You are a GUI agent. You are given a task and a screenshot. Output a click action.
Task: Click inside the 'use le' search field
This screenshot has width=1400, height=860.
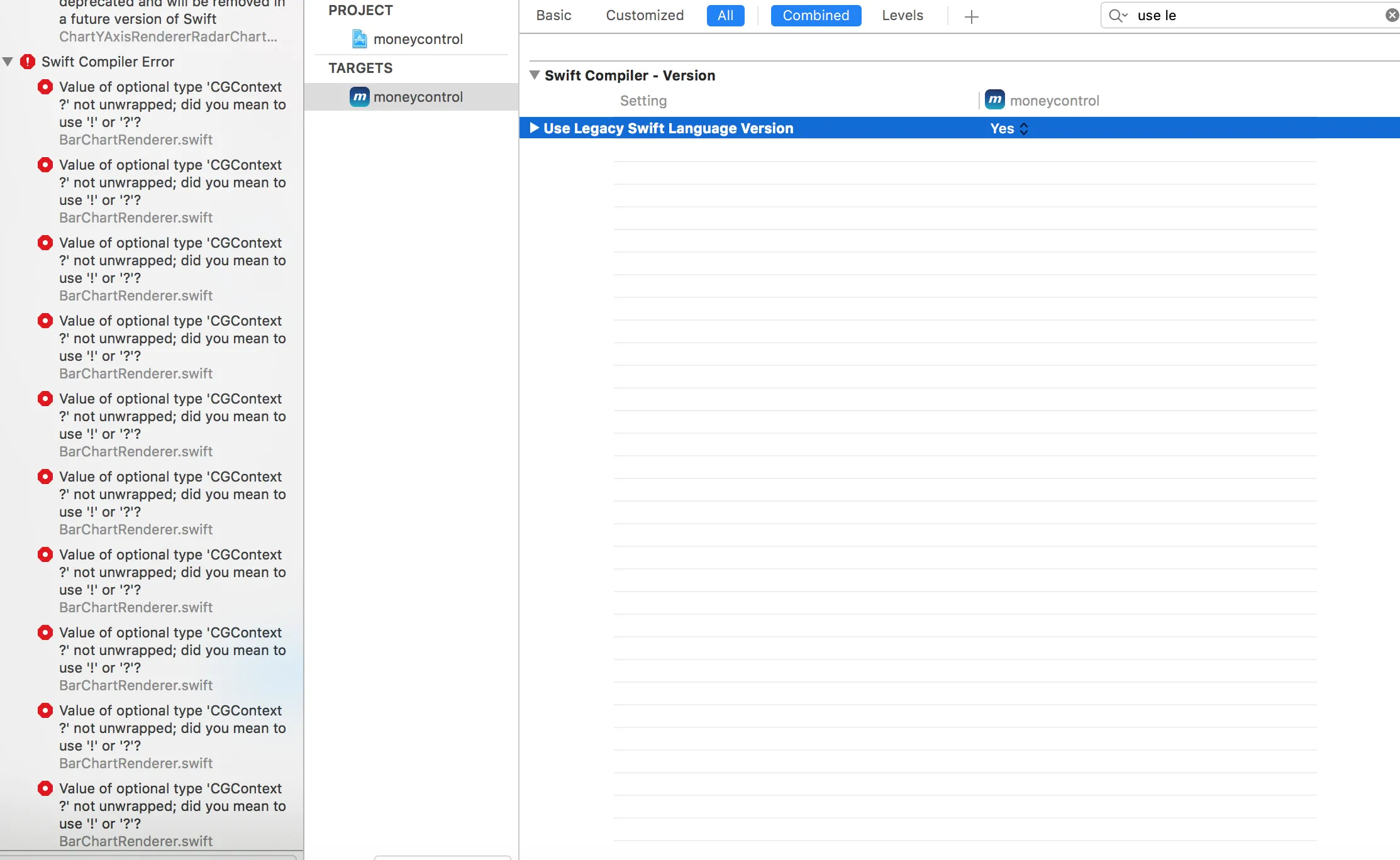pyautogui.click(x=1252, y=16)
